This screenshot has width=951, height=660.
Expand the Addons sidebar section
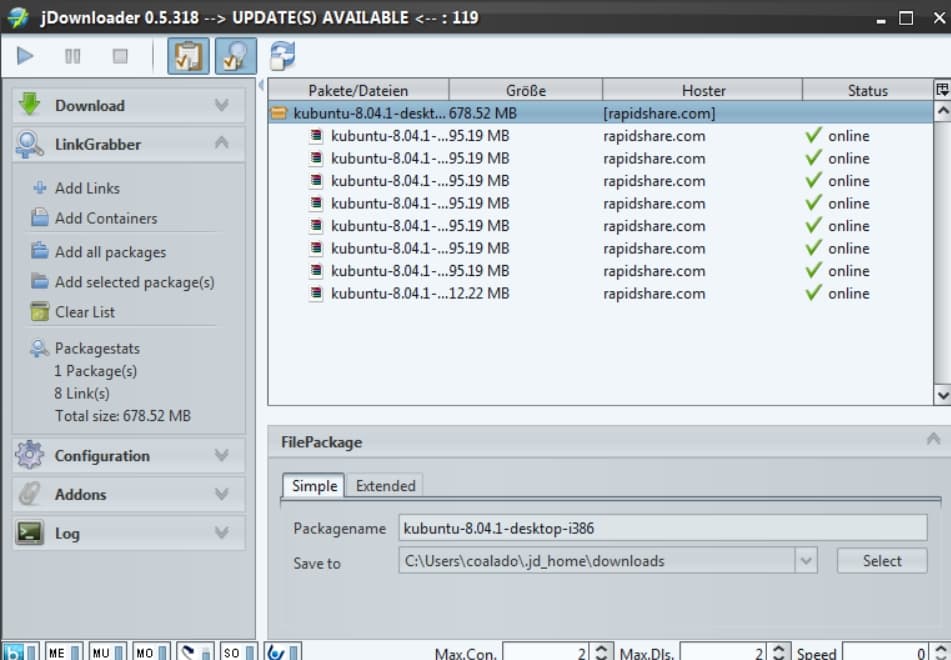tap(222, 494)
